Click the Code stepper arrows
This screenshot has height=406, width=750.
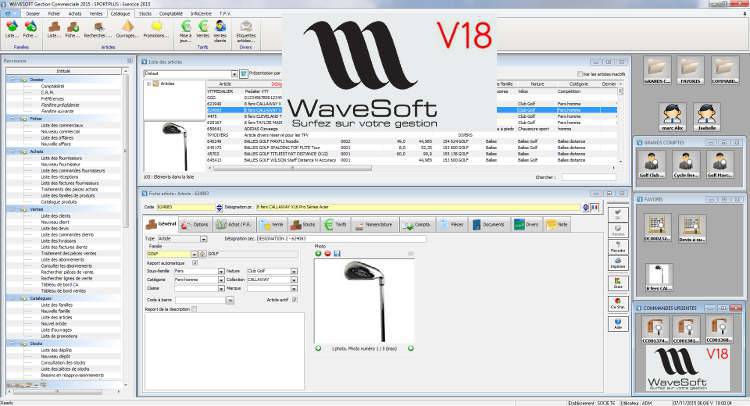click(219, 208)
